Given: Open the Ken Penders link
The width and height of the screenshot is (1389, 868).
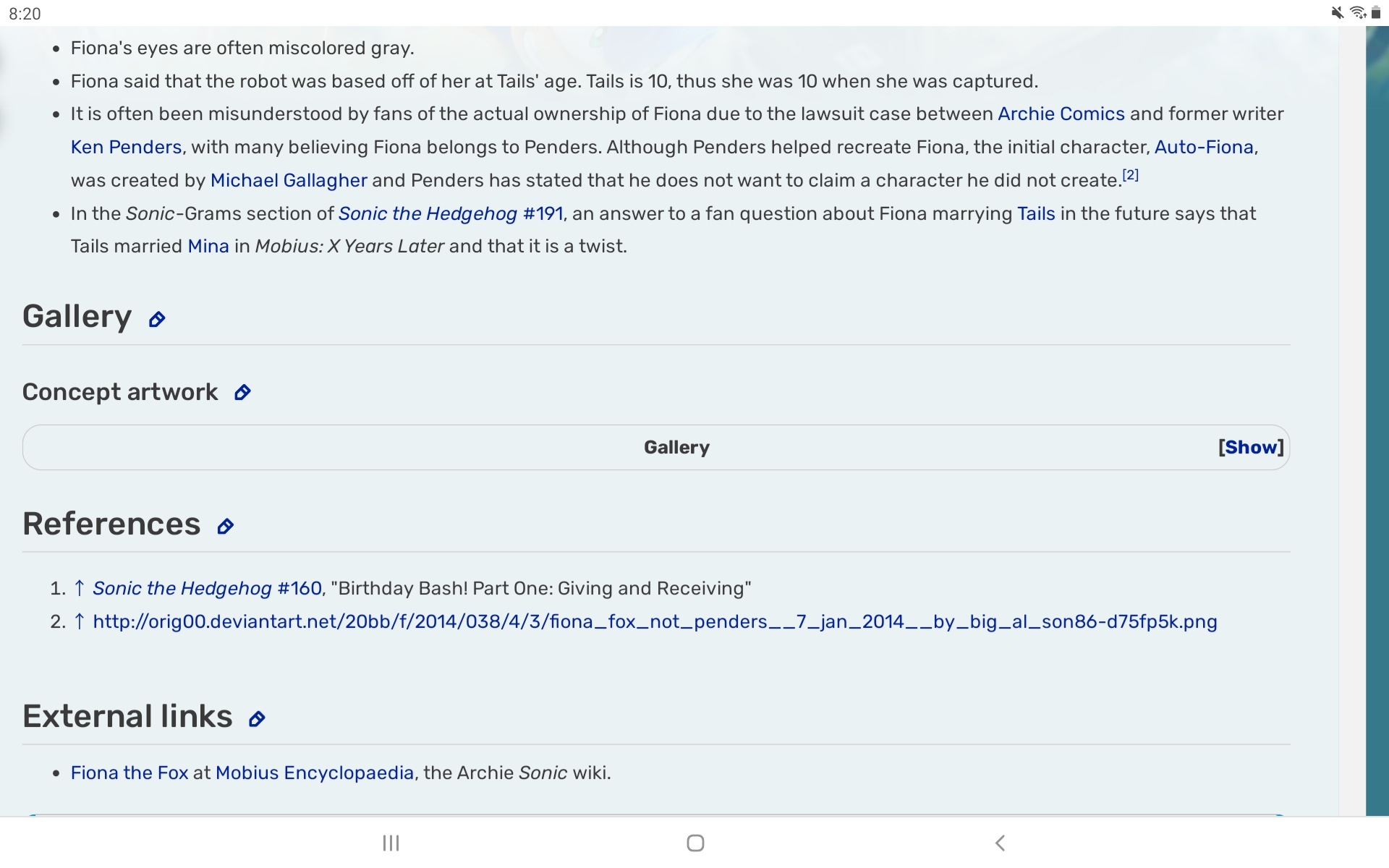Looking at the screenshot, I should coord(126,147).
